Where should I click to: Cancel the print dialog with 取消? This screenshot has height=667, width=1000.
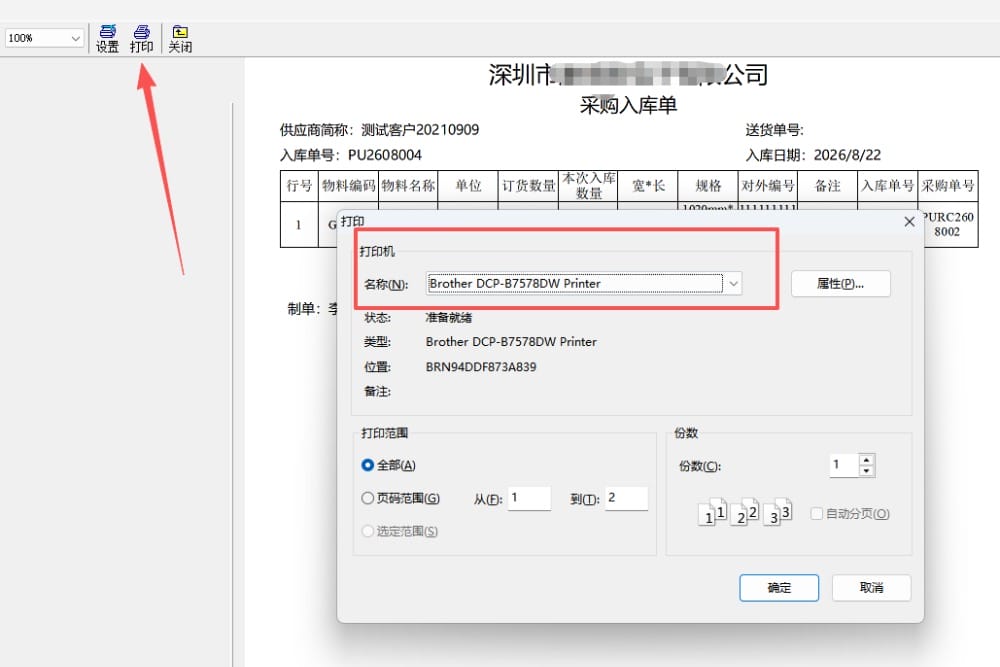pos(871,587)
